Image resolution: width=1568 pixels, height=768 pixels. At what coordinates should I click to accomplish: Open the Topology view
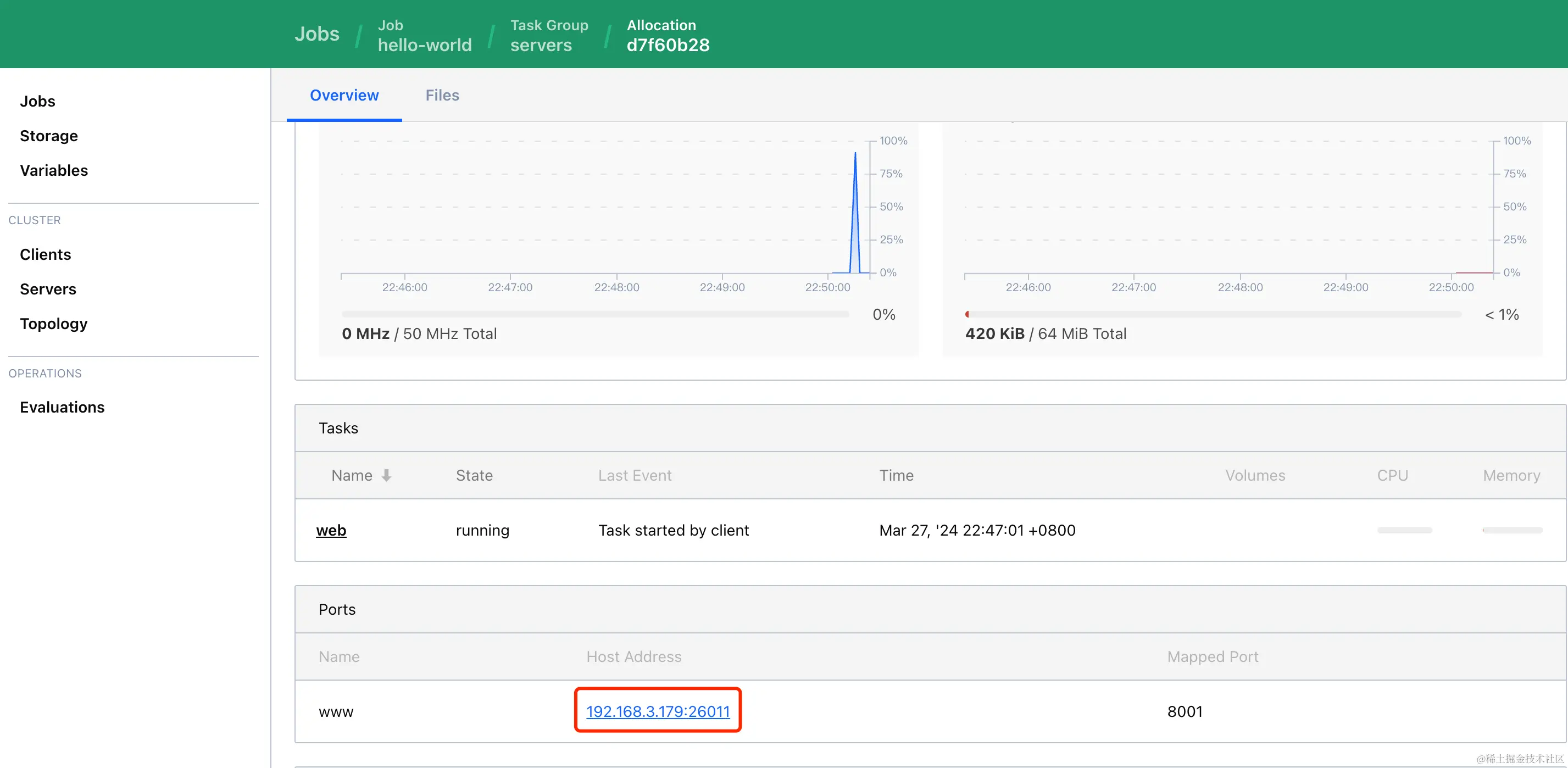(x=53, y=324)
